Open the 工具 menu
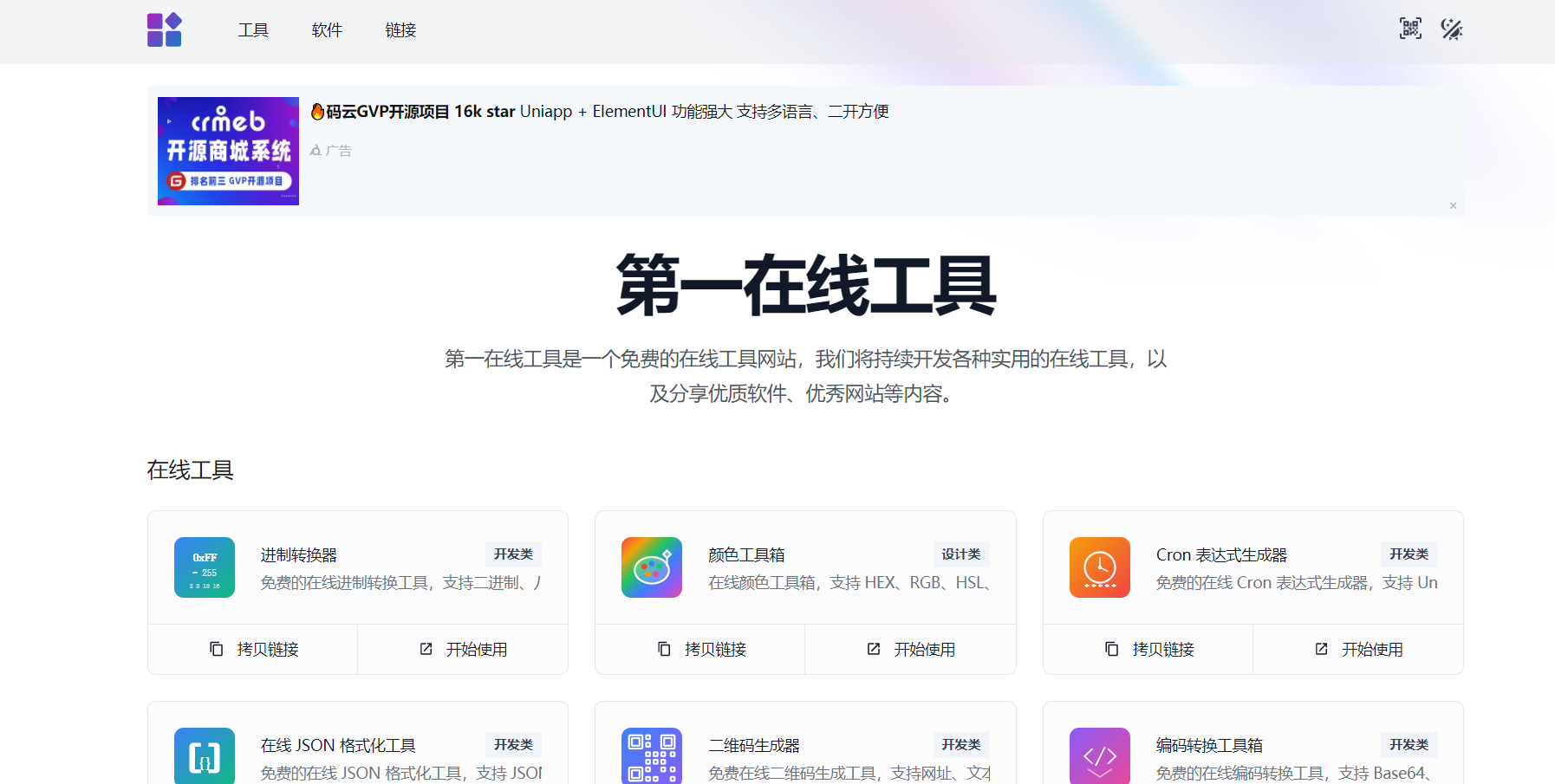This screenshot has height=784, width=1555. click(253, 30)
